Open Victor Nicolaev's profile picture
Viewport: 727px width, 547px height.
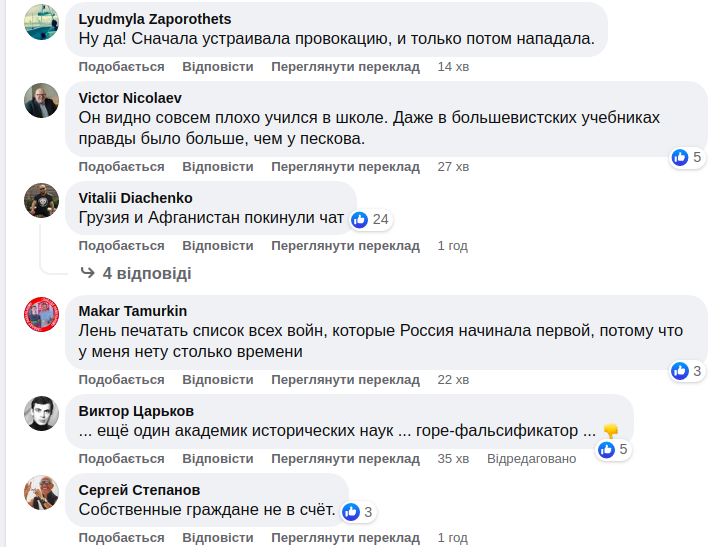tap(41, 100)
